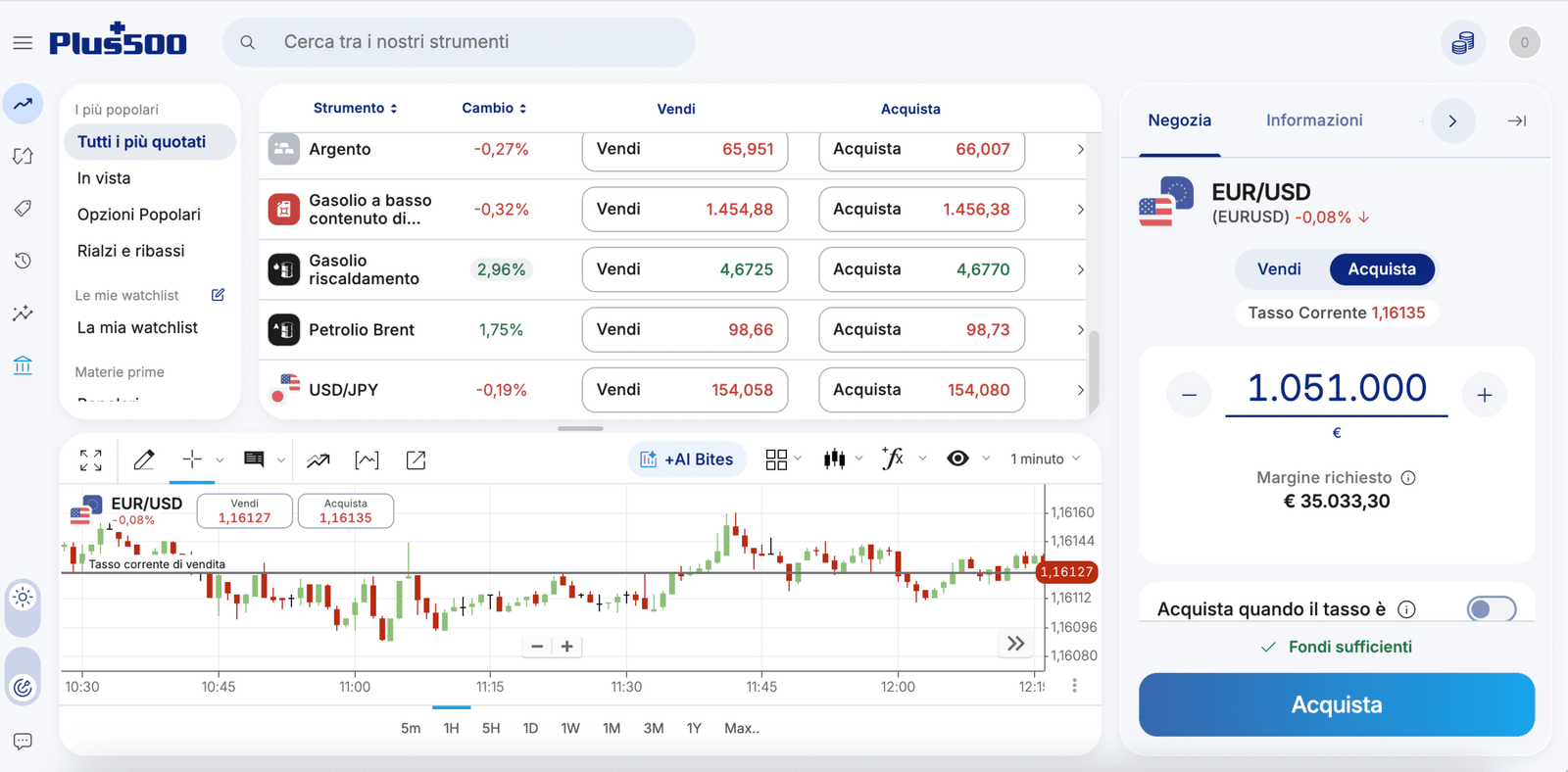
Task: Click the instruments list vertical scrollbar
Action: click(1094, 372)
